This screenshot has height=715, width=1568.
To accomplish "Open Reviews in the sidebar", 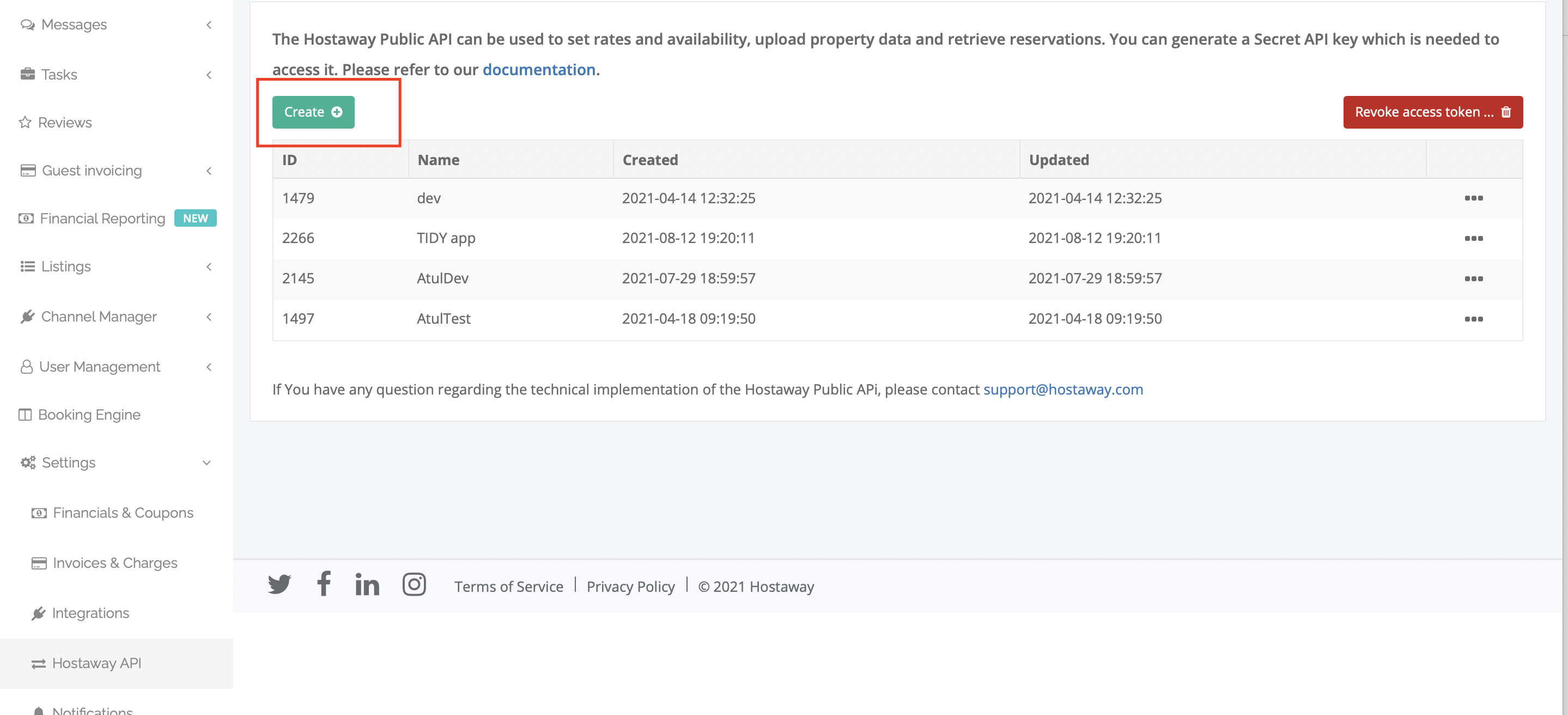I will [64, 123].
